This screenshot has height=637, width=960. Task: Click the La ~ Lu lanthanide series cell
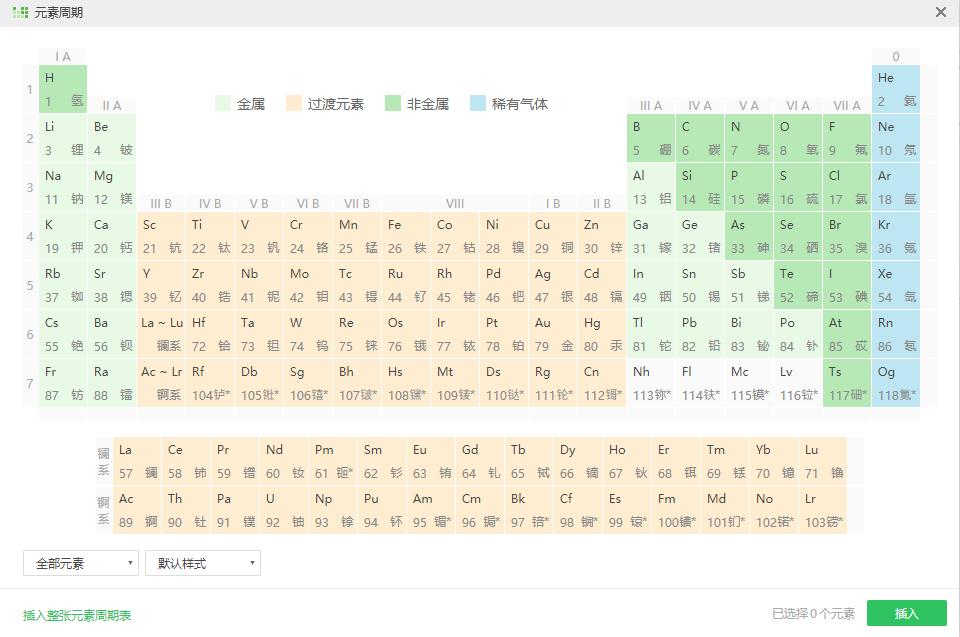[162, 334]
